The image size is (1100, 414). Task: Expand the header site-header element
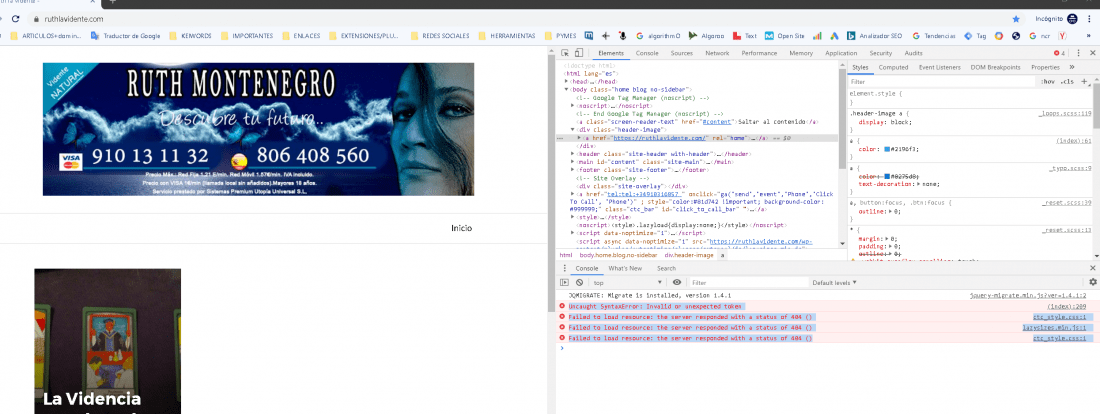573,154
